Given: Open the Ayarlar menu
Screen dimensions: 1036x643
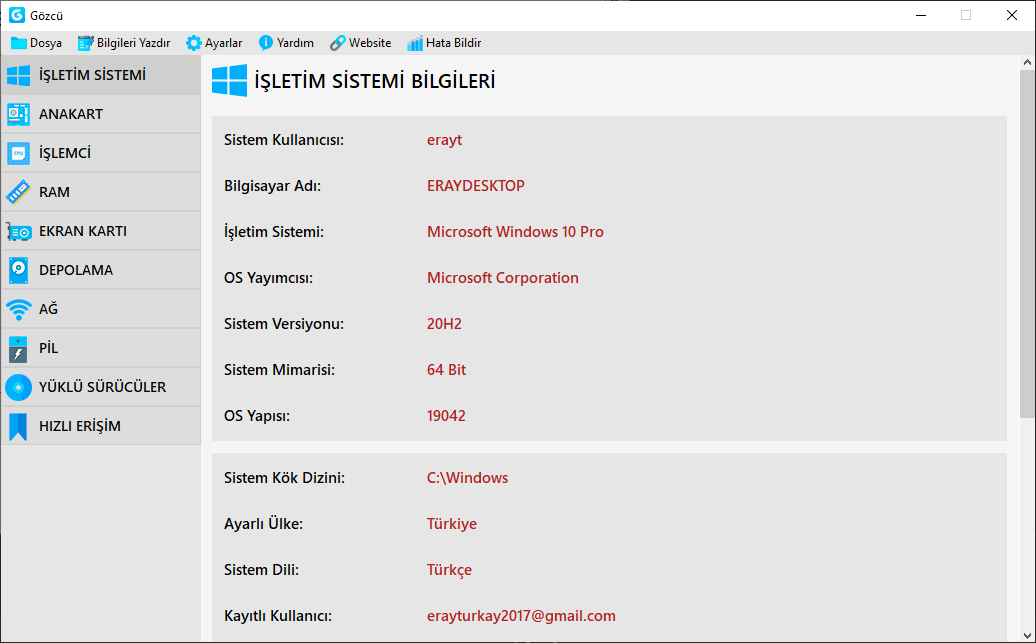Looking at the screenshot, I should pyautogui.click(x=213, y=43).
